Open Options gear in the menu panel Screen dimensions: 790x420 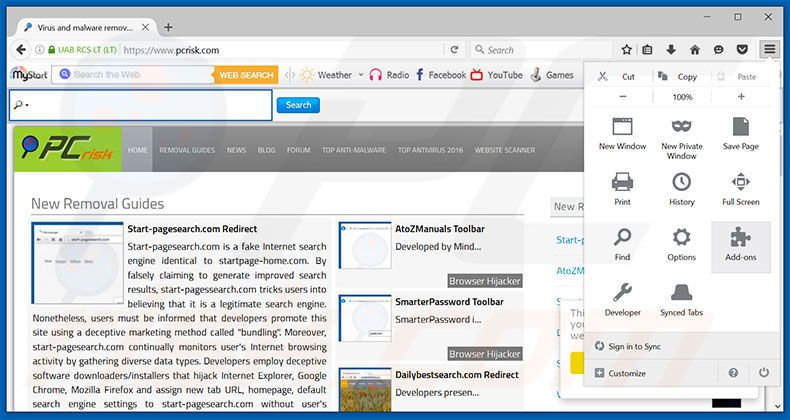pos(682,245)
